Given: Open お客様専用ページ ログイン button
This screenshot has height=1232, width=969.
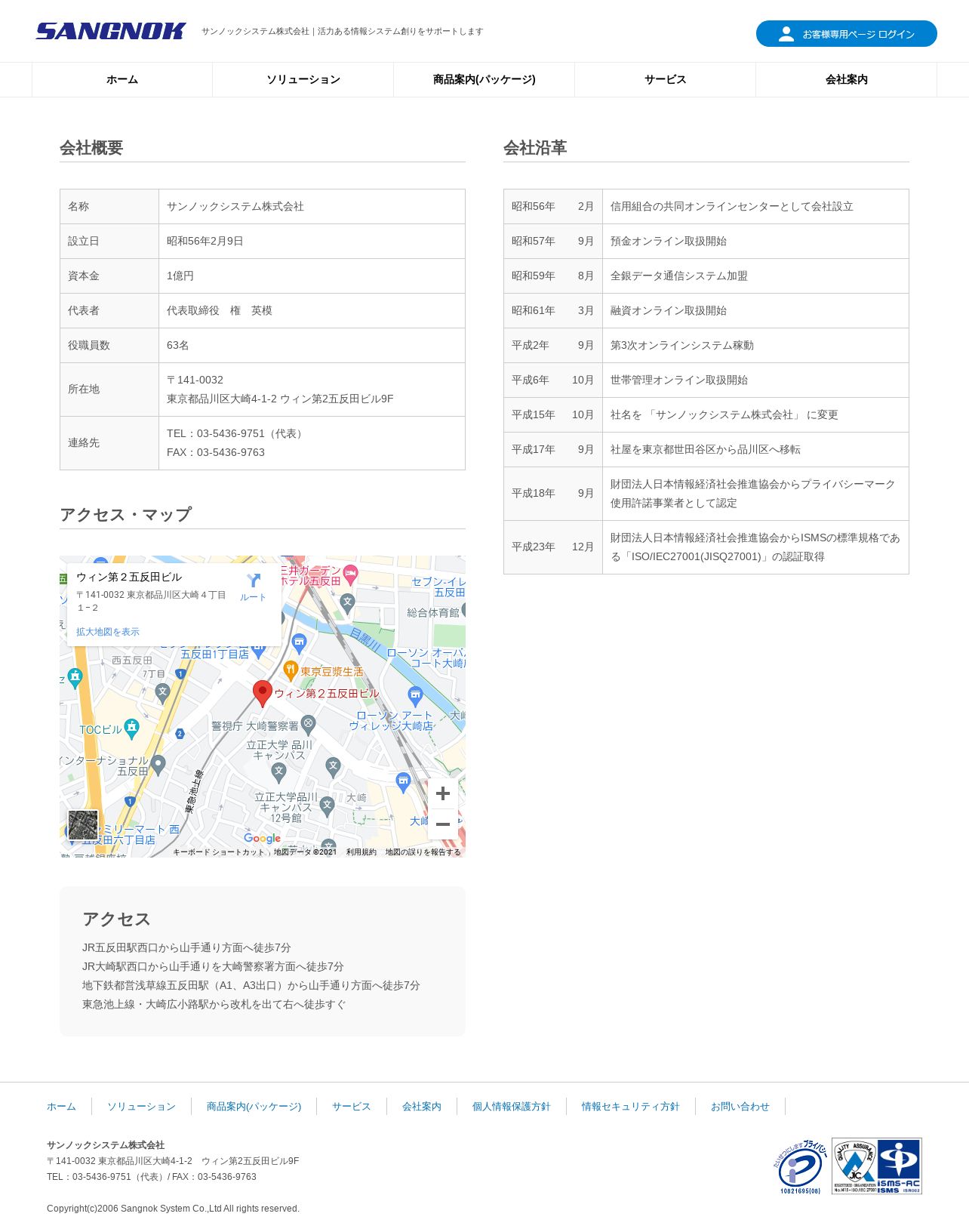Looking at the screenshot, I should (x=847, y=34).
